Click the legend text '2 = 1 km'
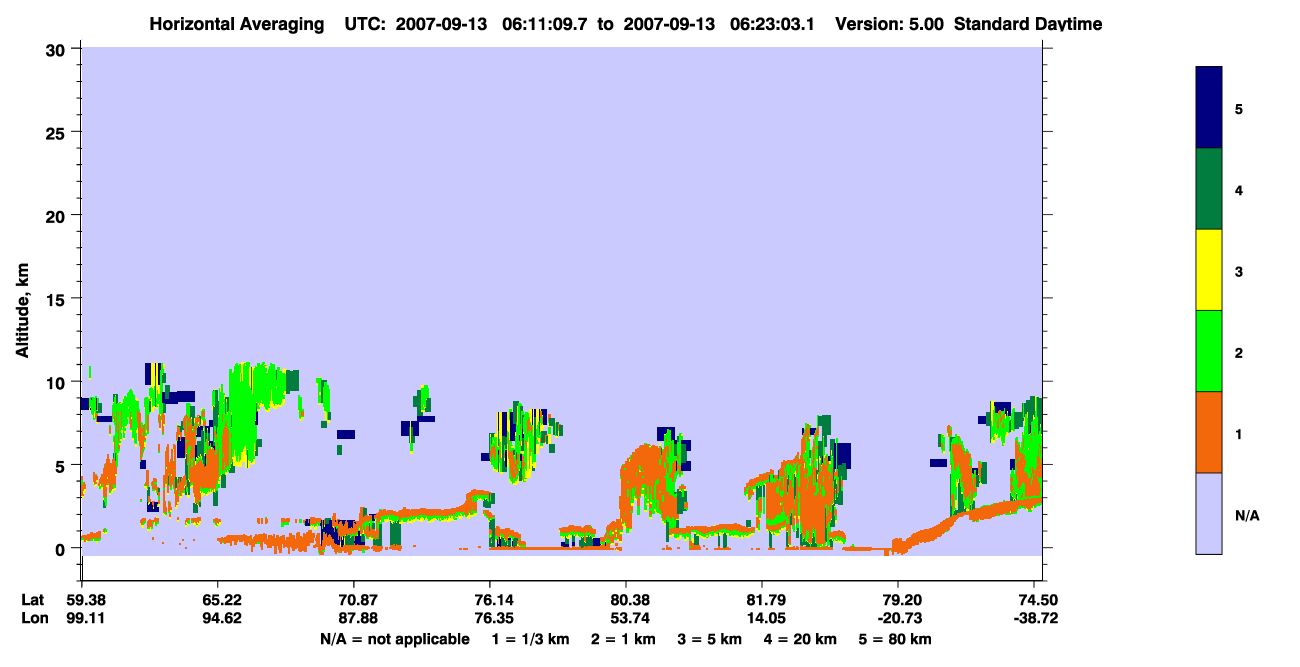 (x=623, y=639)
